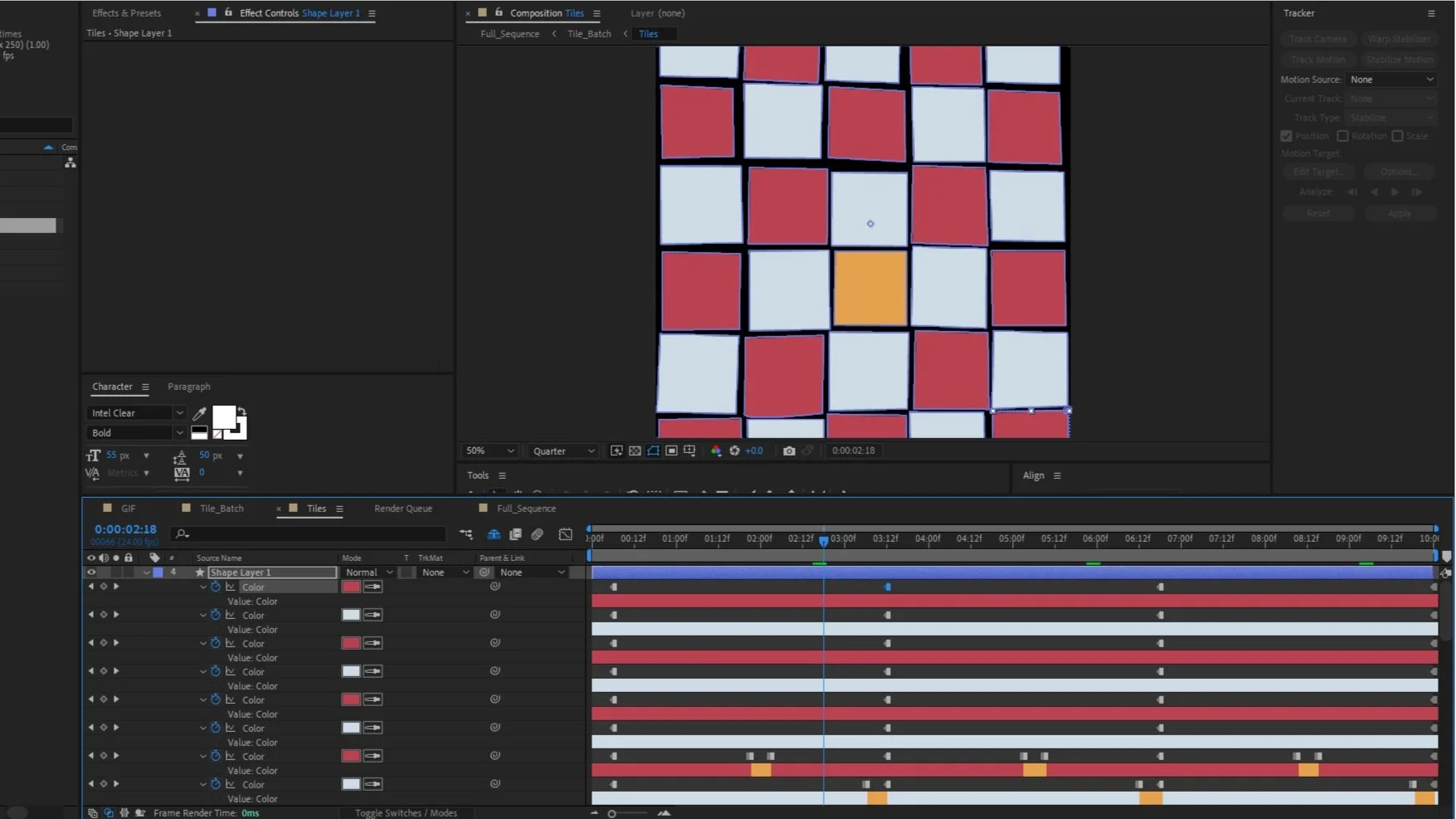
Task: Open the Graph Editor in timeline
Action: [565, 535]
